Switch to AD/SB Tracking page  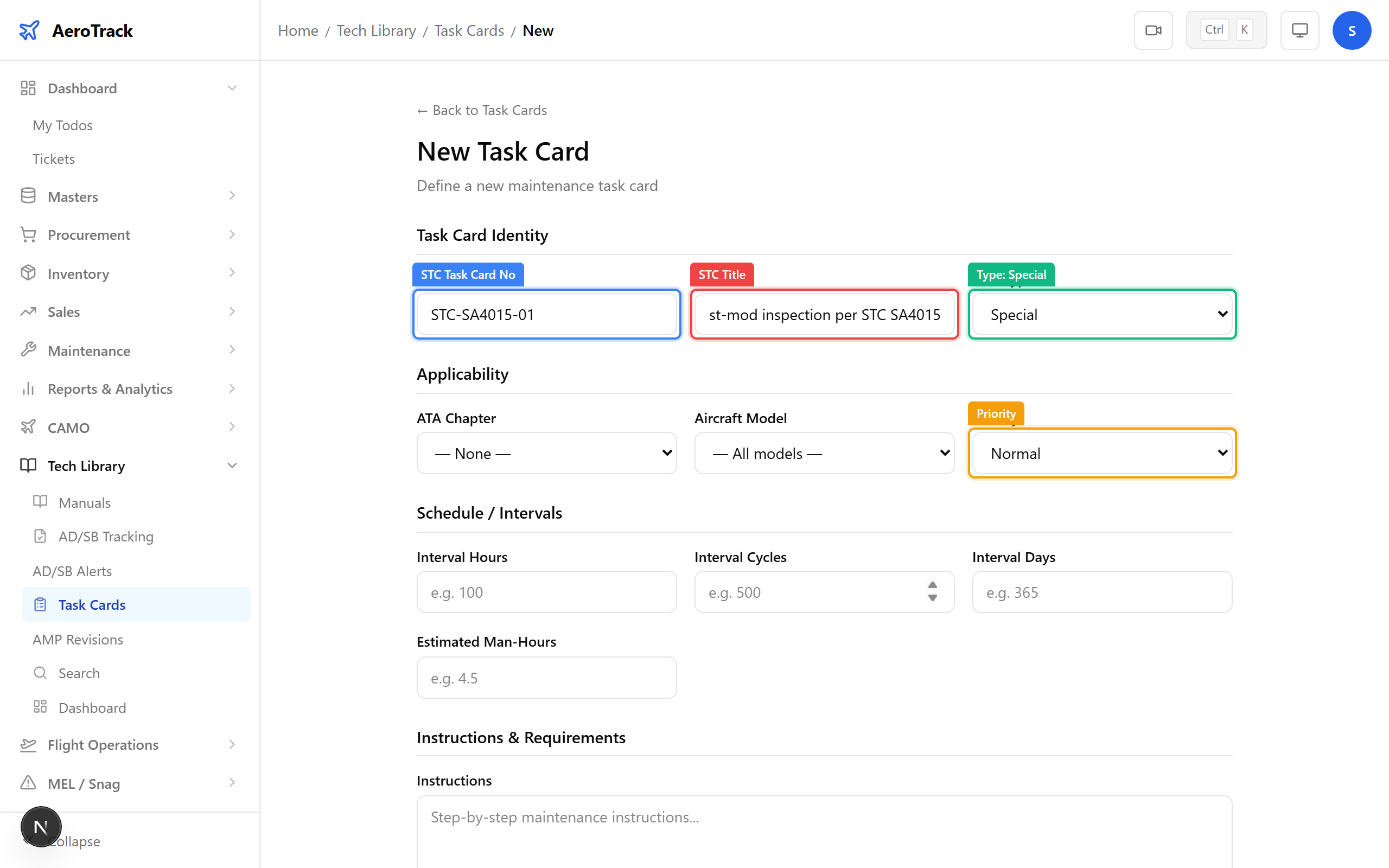point(106,536)
